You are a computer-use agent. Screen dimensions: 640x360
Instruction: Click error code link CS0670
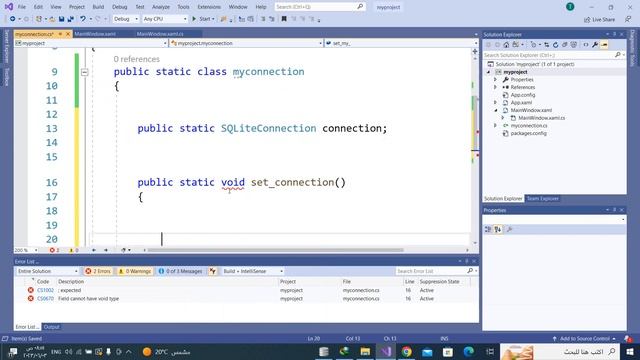(45, 298)
